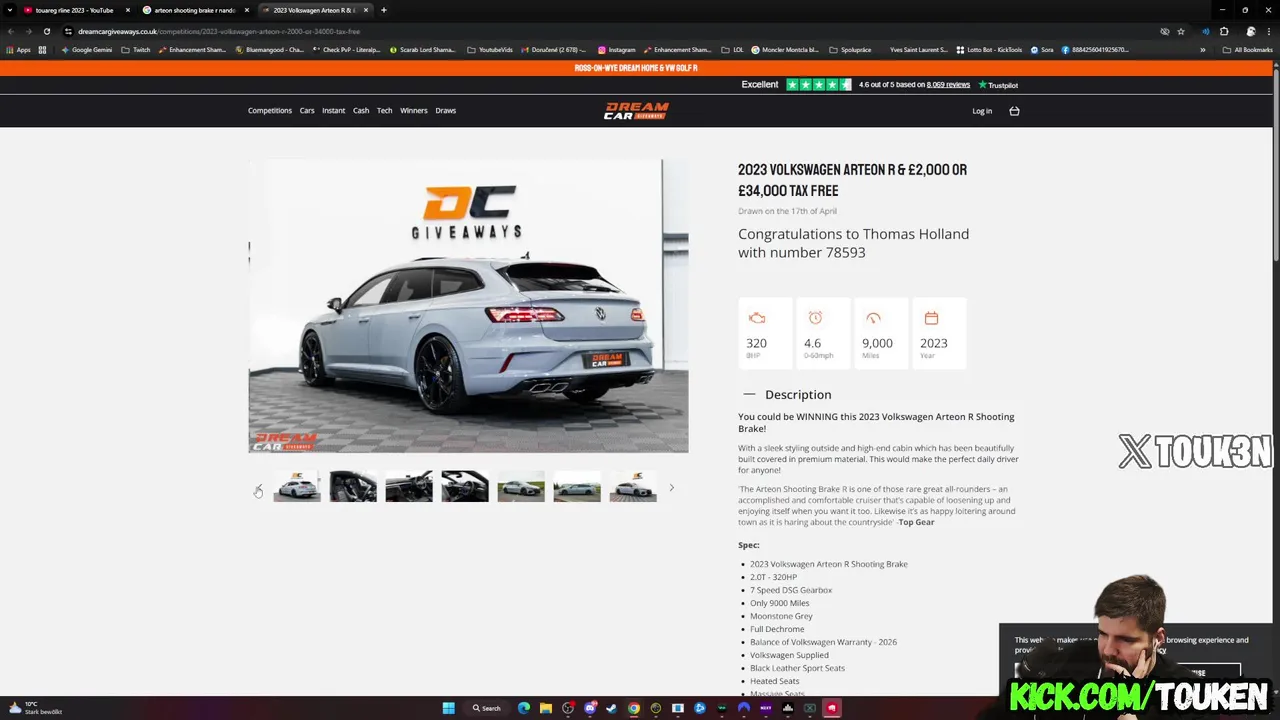The height and width of the screenshot is (720, 1280).
Task: Open Sora bookmark
Action: [x=1041, y=50]
